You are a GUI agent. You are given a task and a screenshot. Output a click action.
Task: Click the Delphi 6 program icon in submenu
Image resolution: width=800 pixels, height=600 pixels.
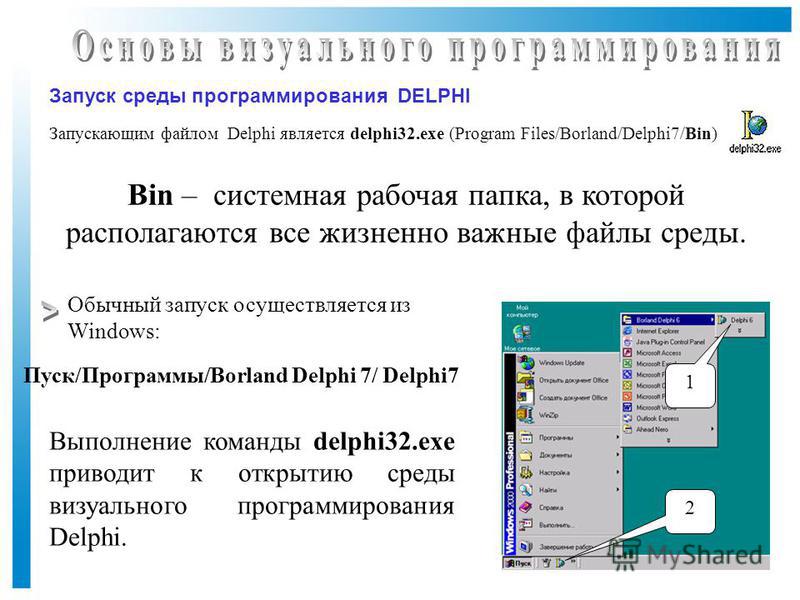point(722,320)
